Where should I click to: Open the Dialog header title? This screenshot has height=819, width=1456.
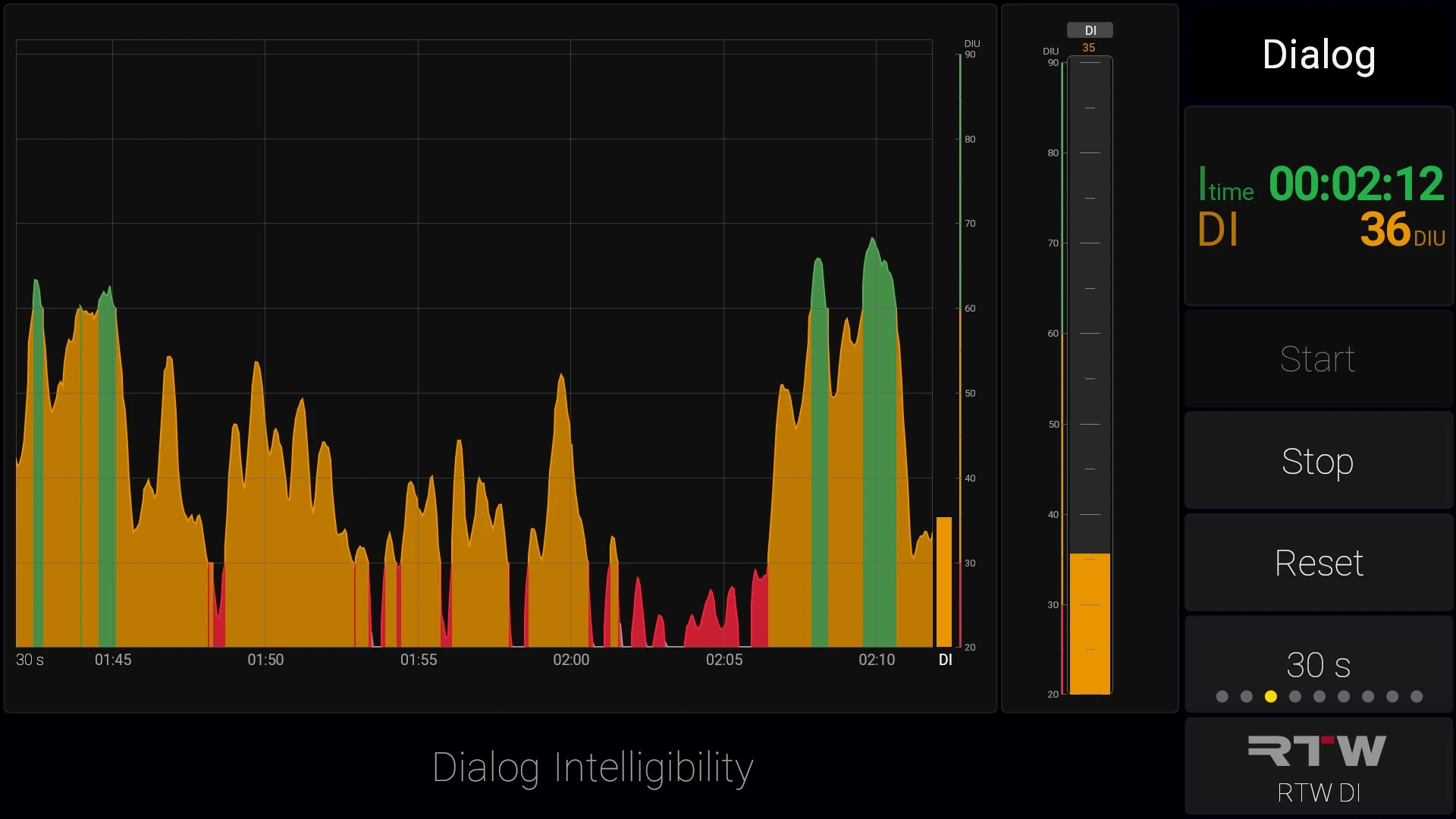pyautogui.click(x=1319, y=55)
